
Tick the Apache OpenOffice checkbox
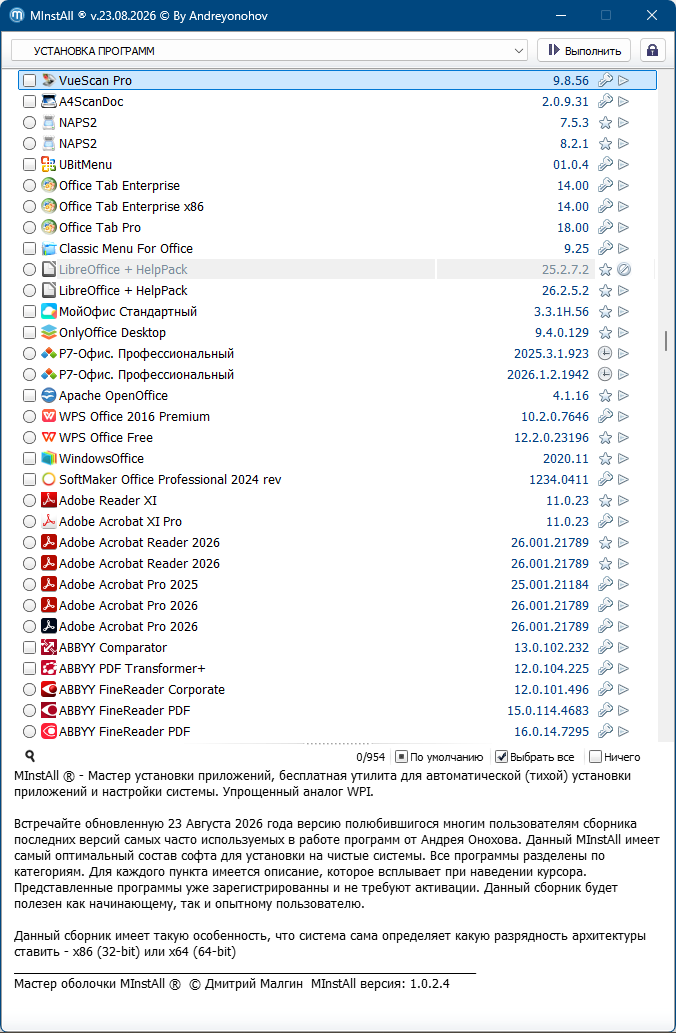29,395
